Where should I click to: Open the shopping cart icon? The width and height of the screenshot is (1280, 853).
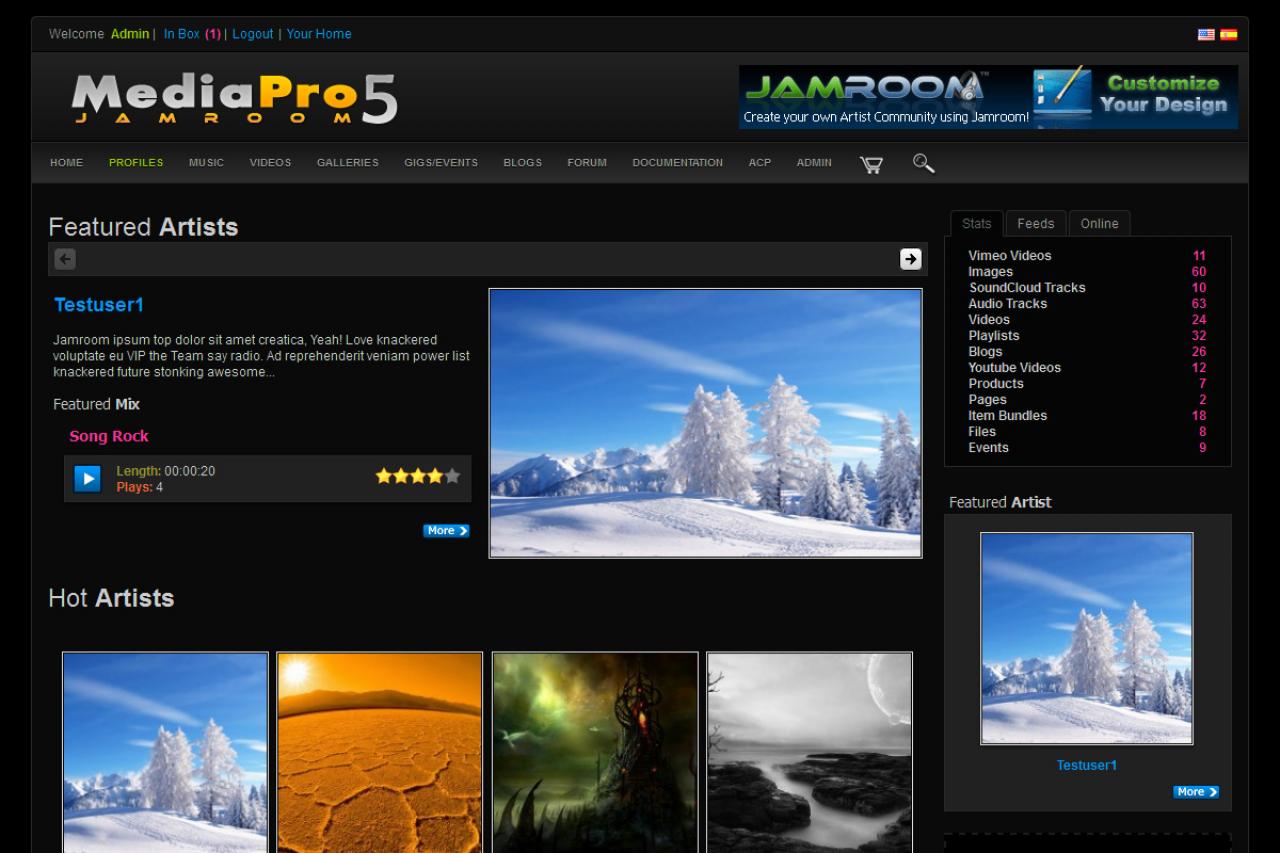pos(871,164)
